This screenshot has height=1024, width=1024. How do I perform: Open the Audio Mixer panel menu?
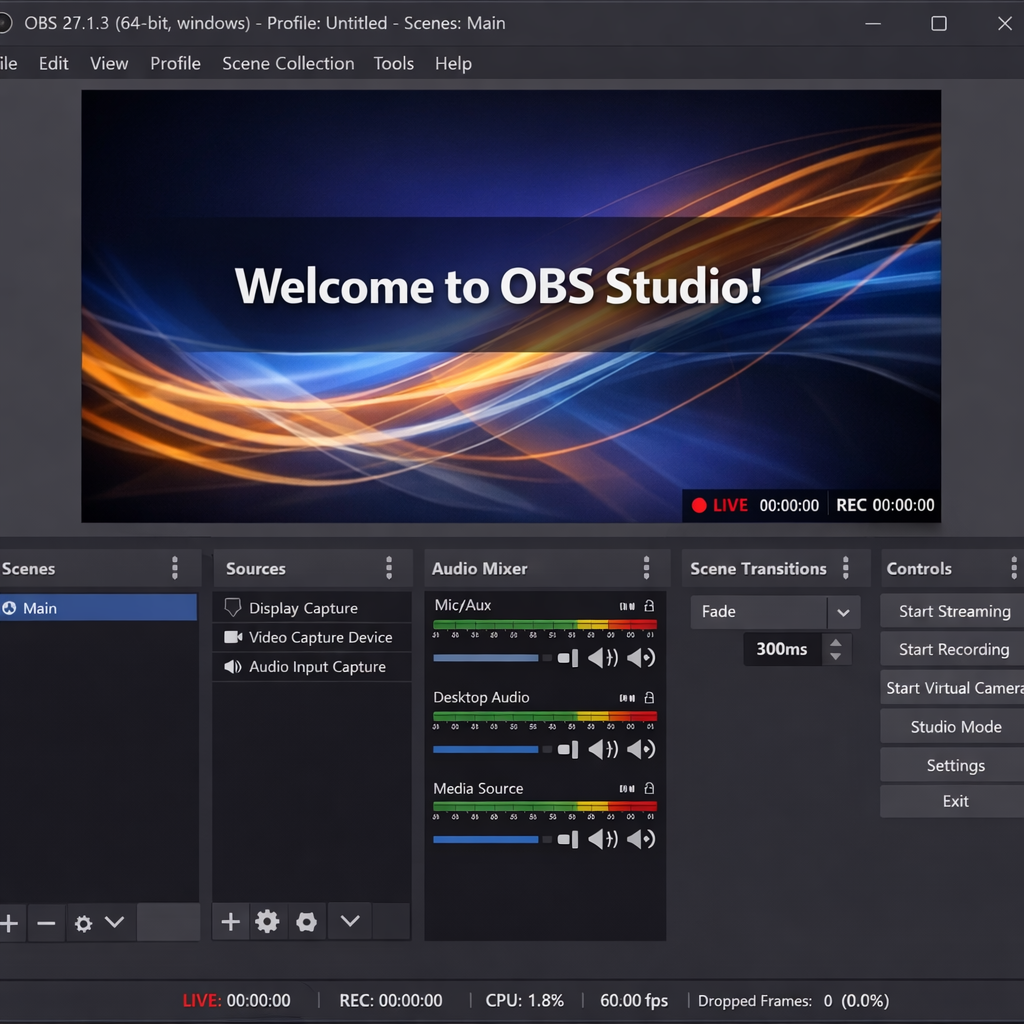[x=649, y=568]
